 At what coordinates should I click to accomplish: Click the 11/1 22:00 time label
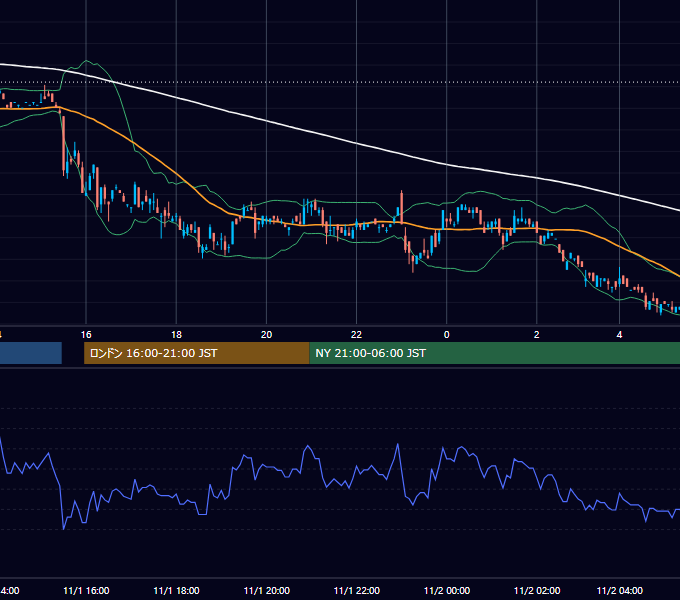coord(356,590)
